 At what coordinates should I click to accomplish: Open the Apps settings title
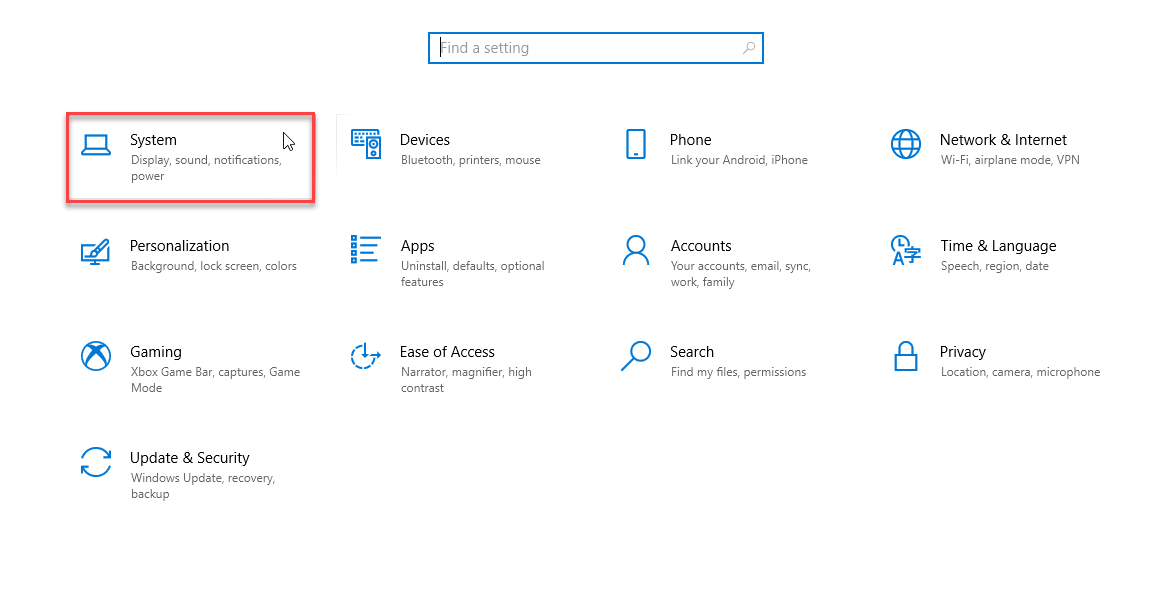coord(417,247)
